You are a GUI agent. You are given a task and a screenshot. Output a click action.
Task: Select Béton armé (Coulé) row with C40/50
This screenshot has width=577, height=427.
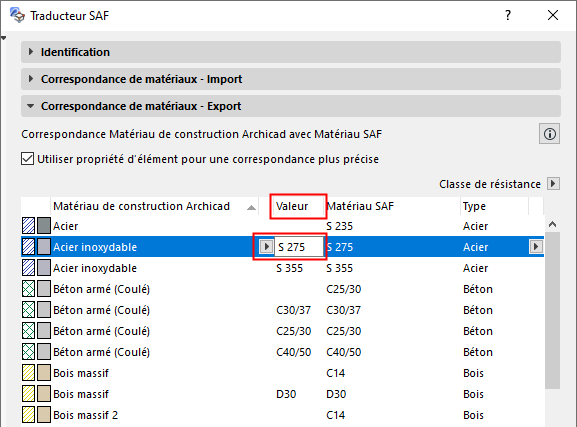click(x=282, y=352)
